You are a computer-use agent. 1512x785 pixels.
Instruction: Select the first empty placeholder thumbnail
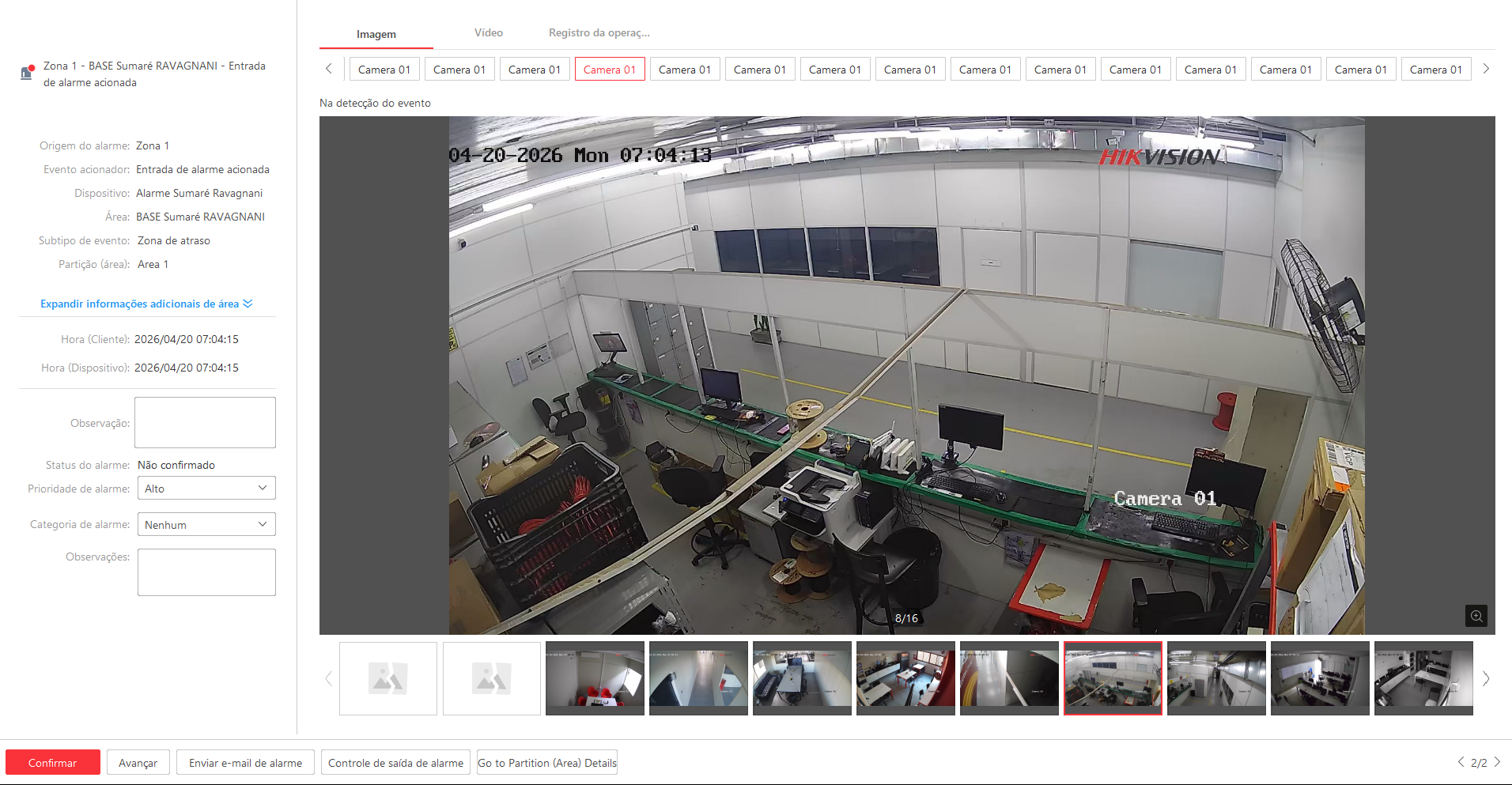(388, 679)
